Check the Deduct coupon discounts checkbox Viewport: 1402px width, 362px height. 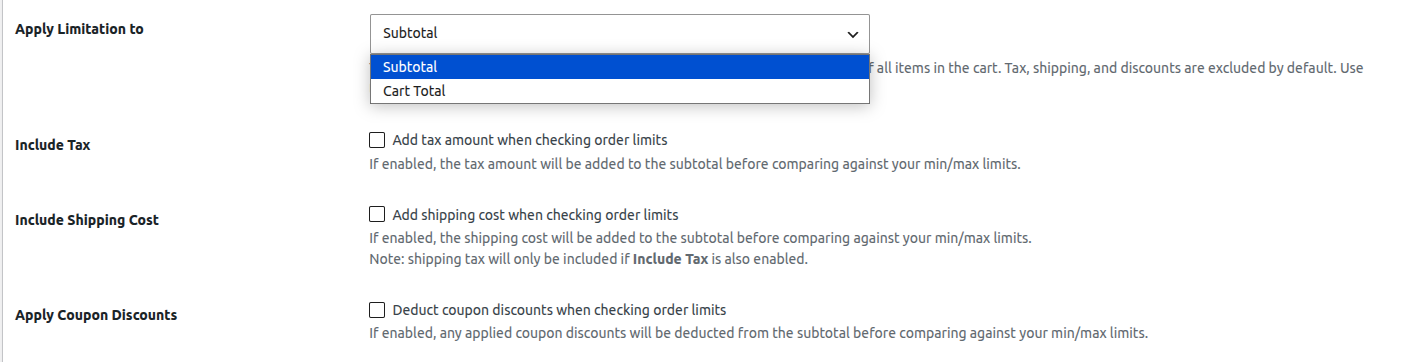pyautogui.click(x=377, y=309)
